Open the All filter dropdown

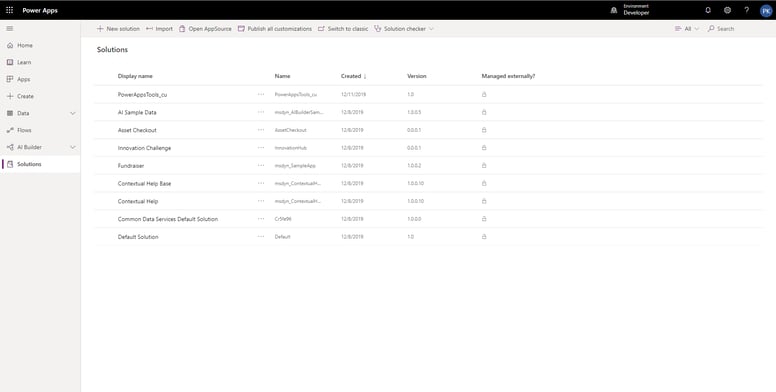tap(687, 29)
